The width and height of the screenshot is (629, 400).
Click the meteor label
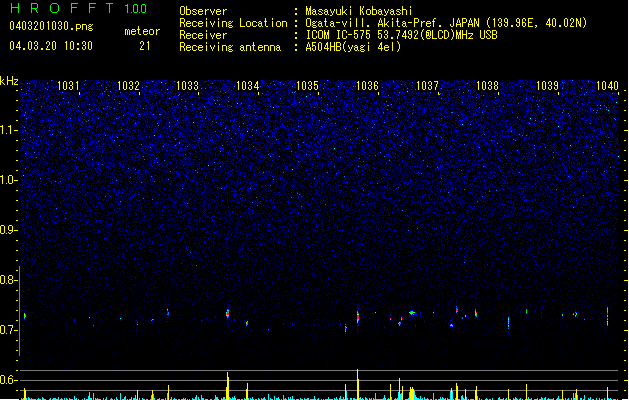(x=142, y=31)
